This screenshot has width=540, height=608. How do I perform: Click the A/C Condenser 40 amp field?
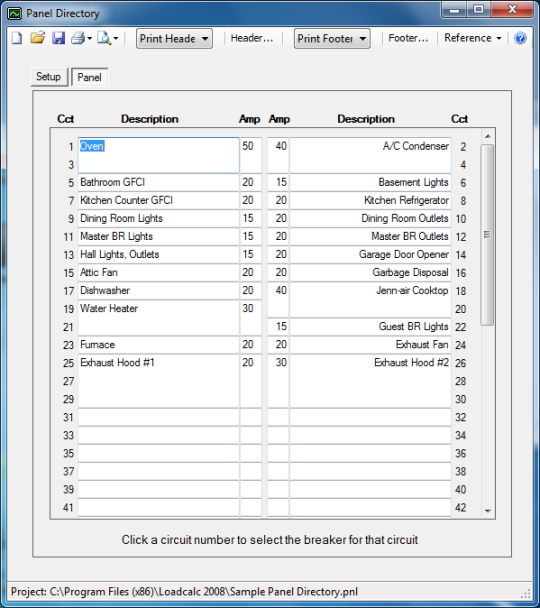click(x=278, y=155)
